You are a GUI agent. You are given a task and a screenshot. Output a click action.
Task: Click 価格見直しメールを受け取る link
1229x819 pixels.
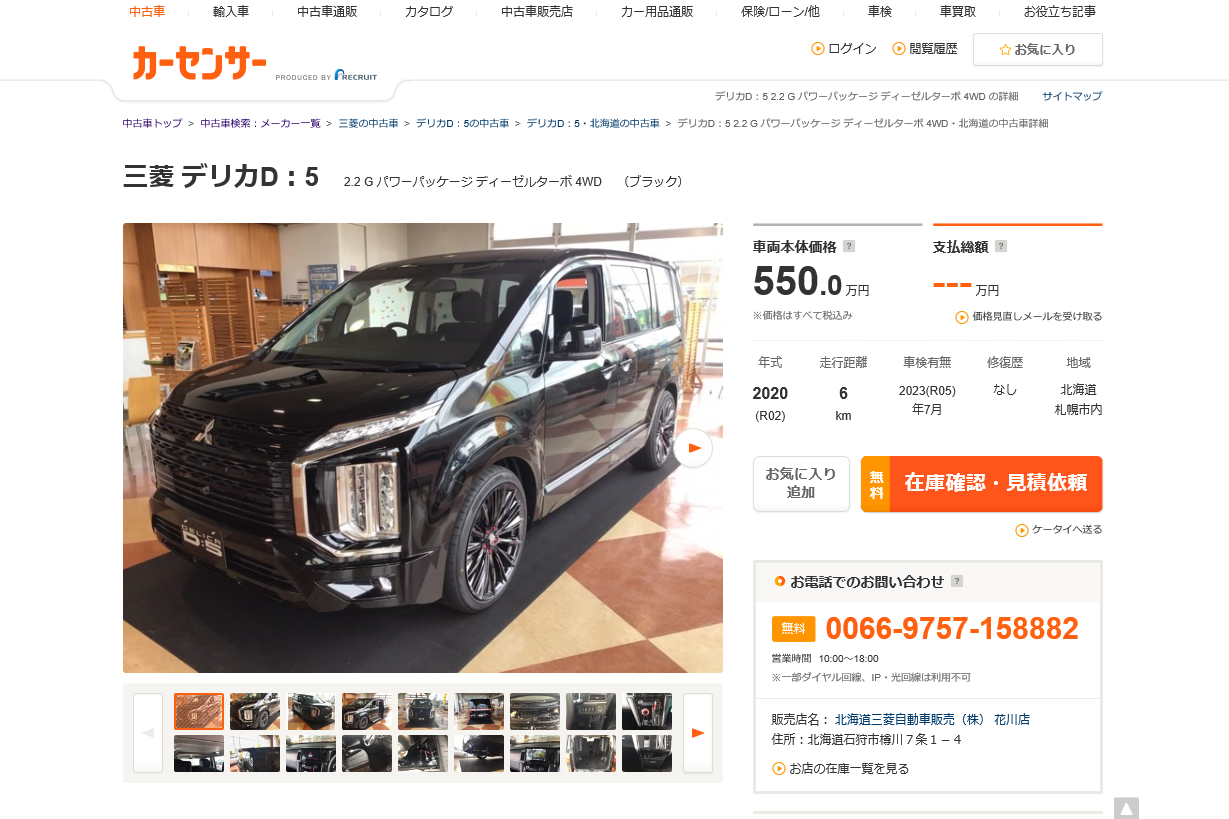(1029, 317)
